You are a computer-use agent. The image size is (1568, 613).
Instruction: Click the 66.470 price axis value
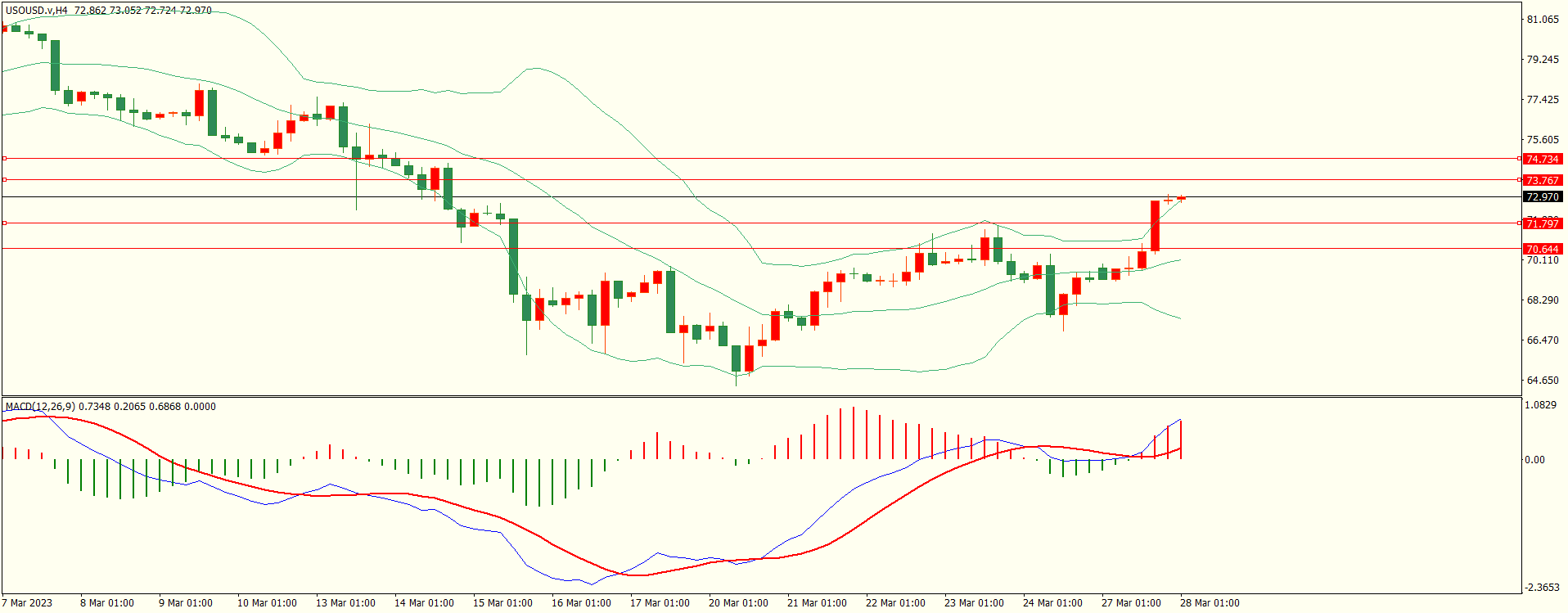[x=1543, y=340]
